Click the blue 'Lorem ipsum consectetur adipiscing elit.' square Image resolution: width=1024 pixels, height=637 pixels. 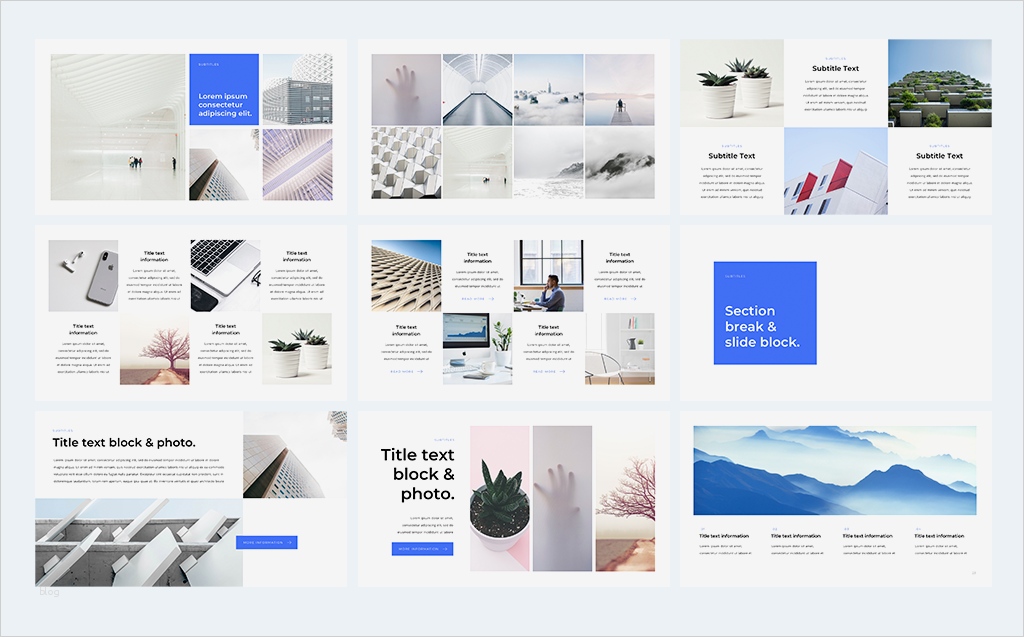[224, 90]
